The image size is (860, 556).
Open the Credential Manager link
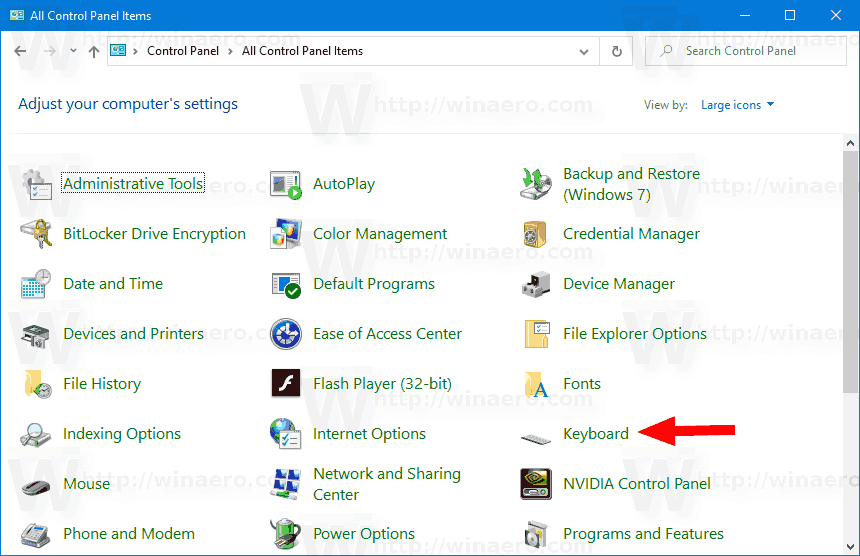point(631,234)
